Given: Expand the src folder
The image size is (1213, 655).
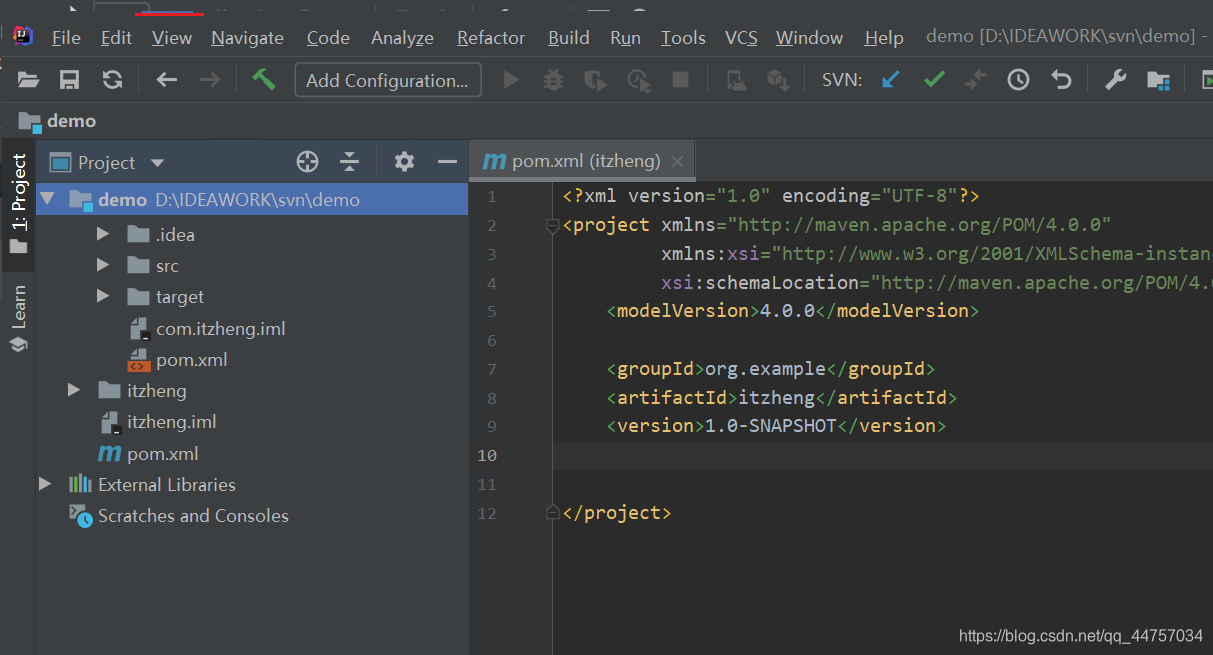Looking at the screenshot, I should 103,266.
